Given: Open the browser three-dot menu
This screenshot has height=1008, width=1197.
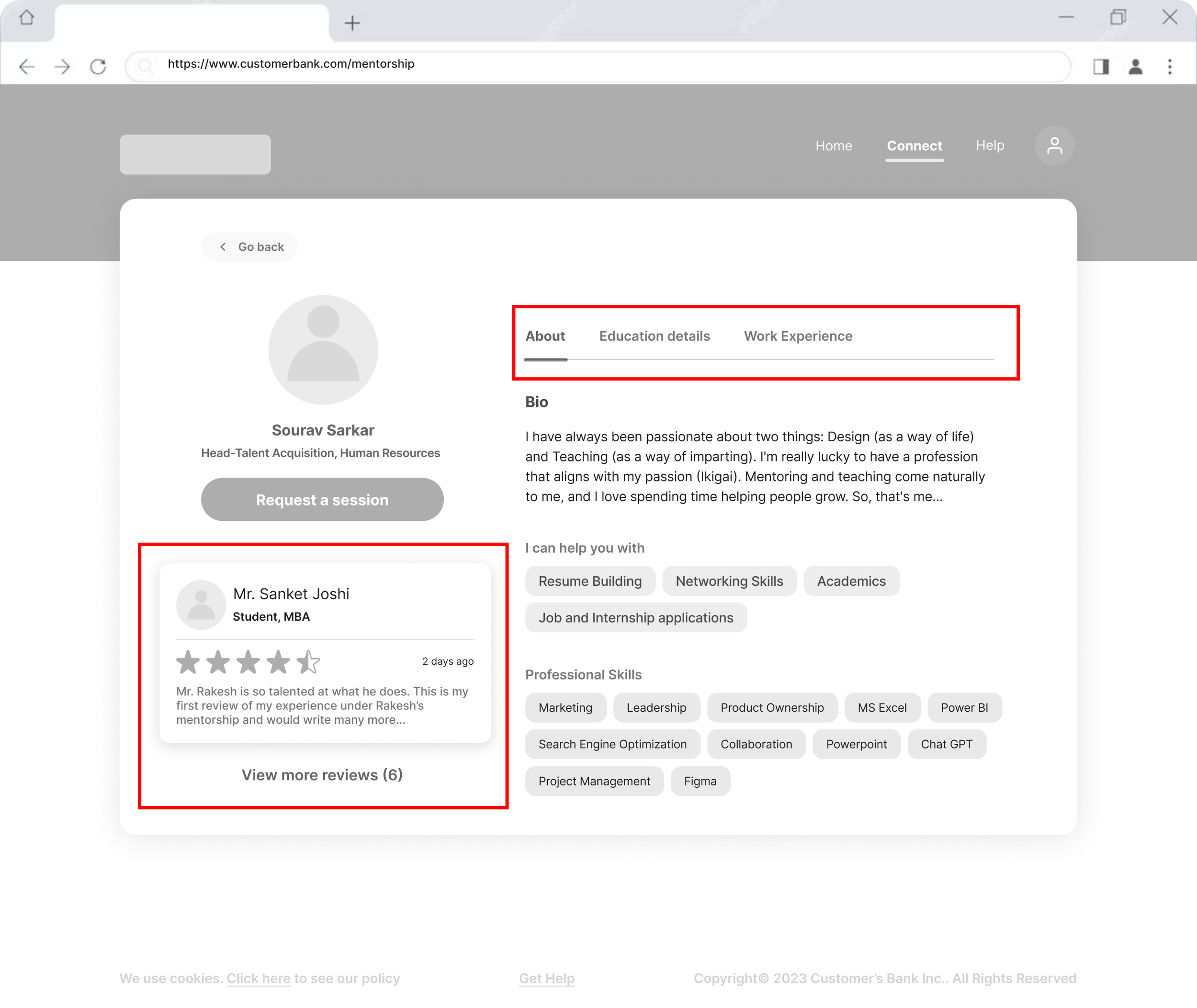Looking at the screenshot, I should click(1170, 67).
